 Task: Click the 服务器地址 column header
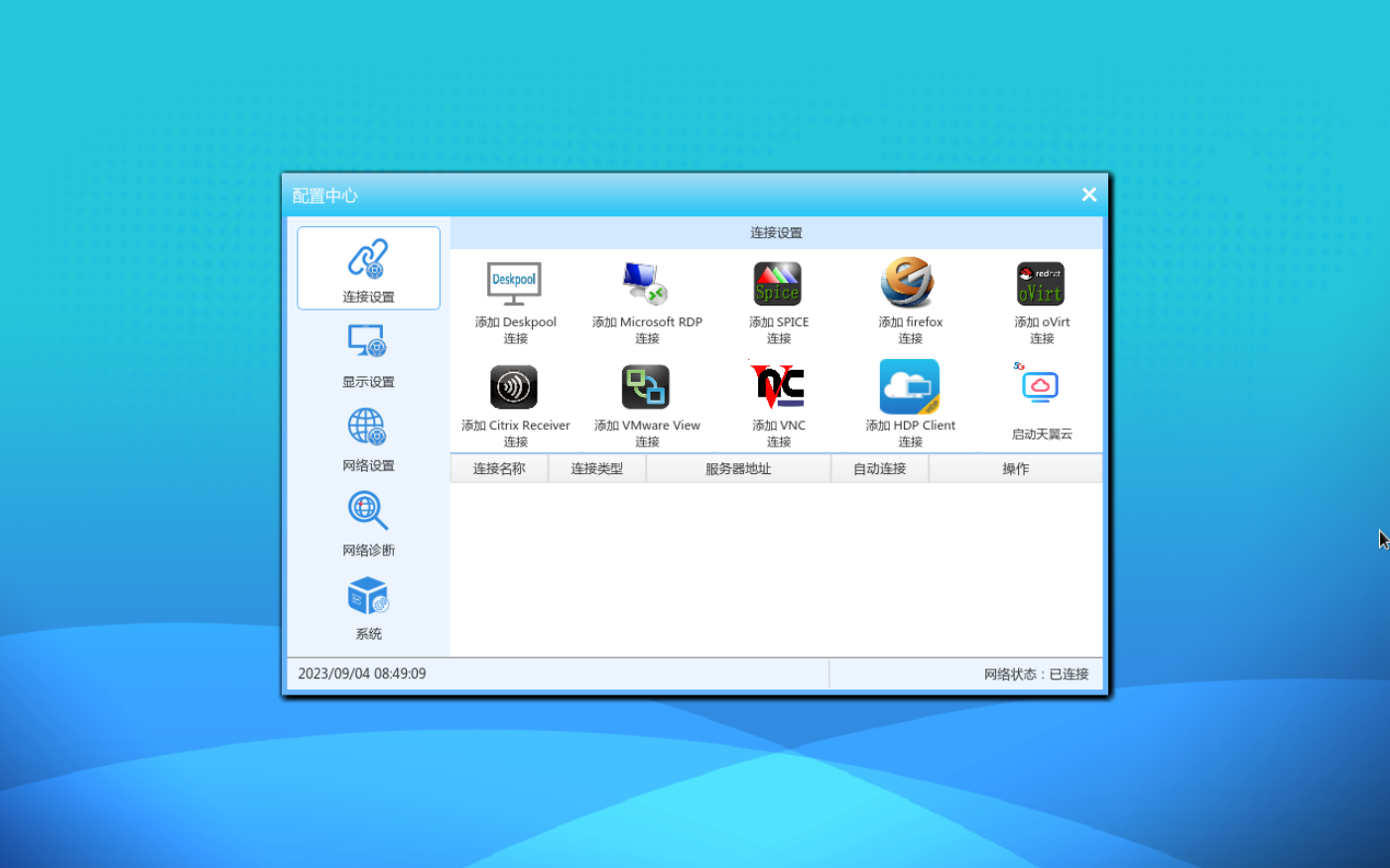pyautogui.click(x=738, y=468)
